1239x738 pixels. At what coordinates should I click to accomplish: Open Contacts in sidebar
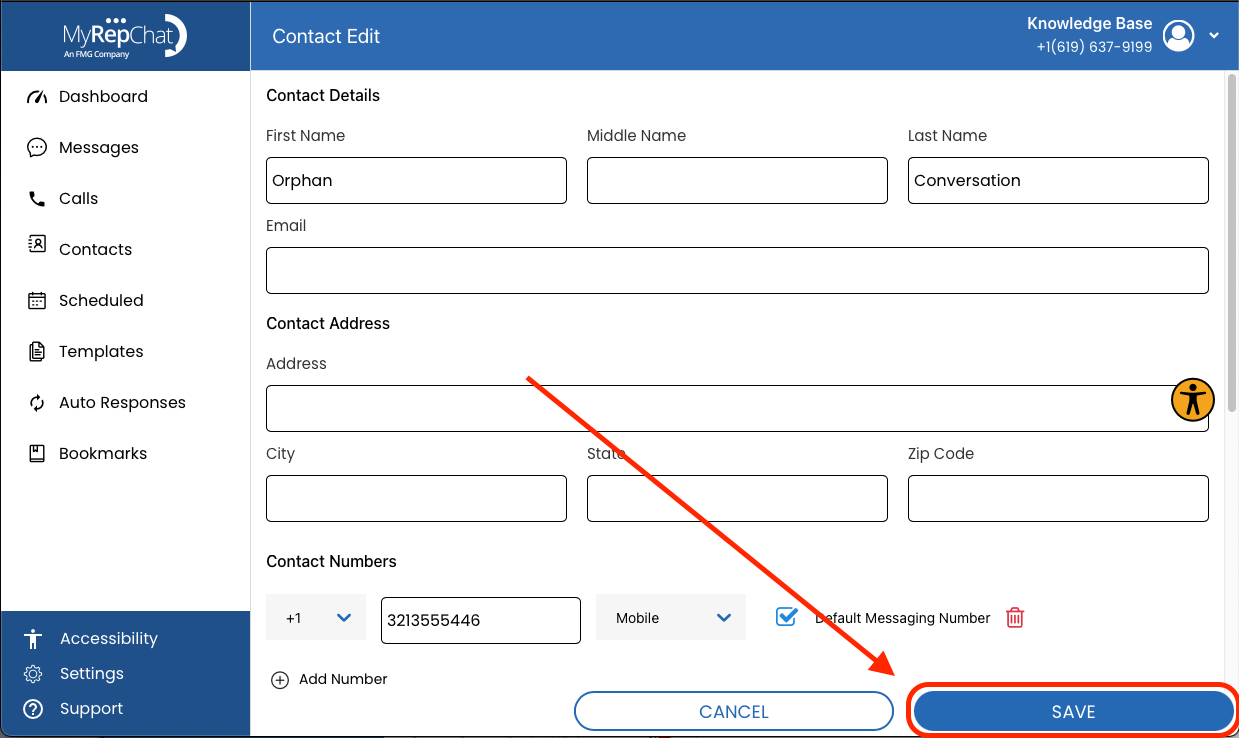tap(95, 250)
